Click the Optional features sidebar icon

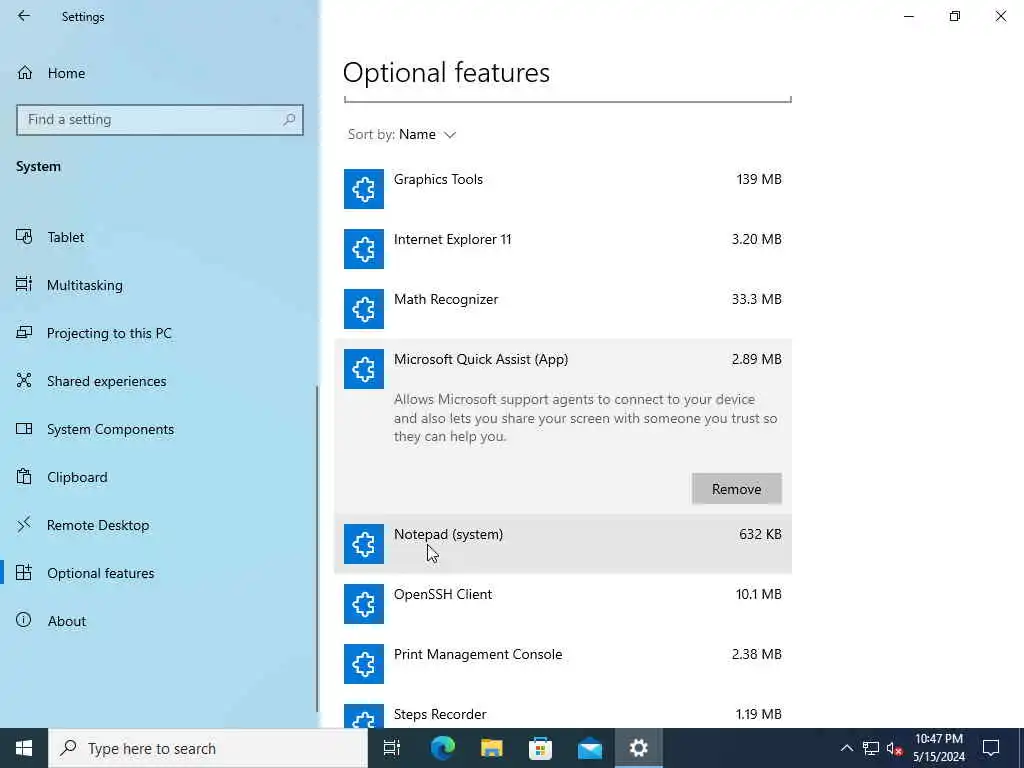click(24, 573)
